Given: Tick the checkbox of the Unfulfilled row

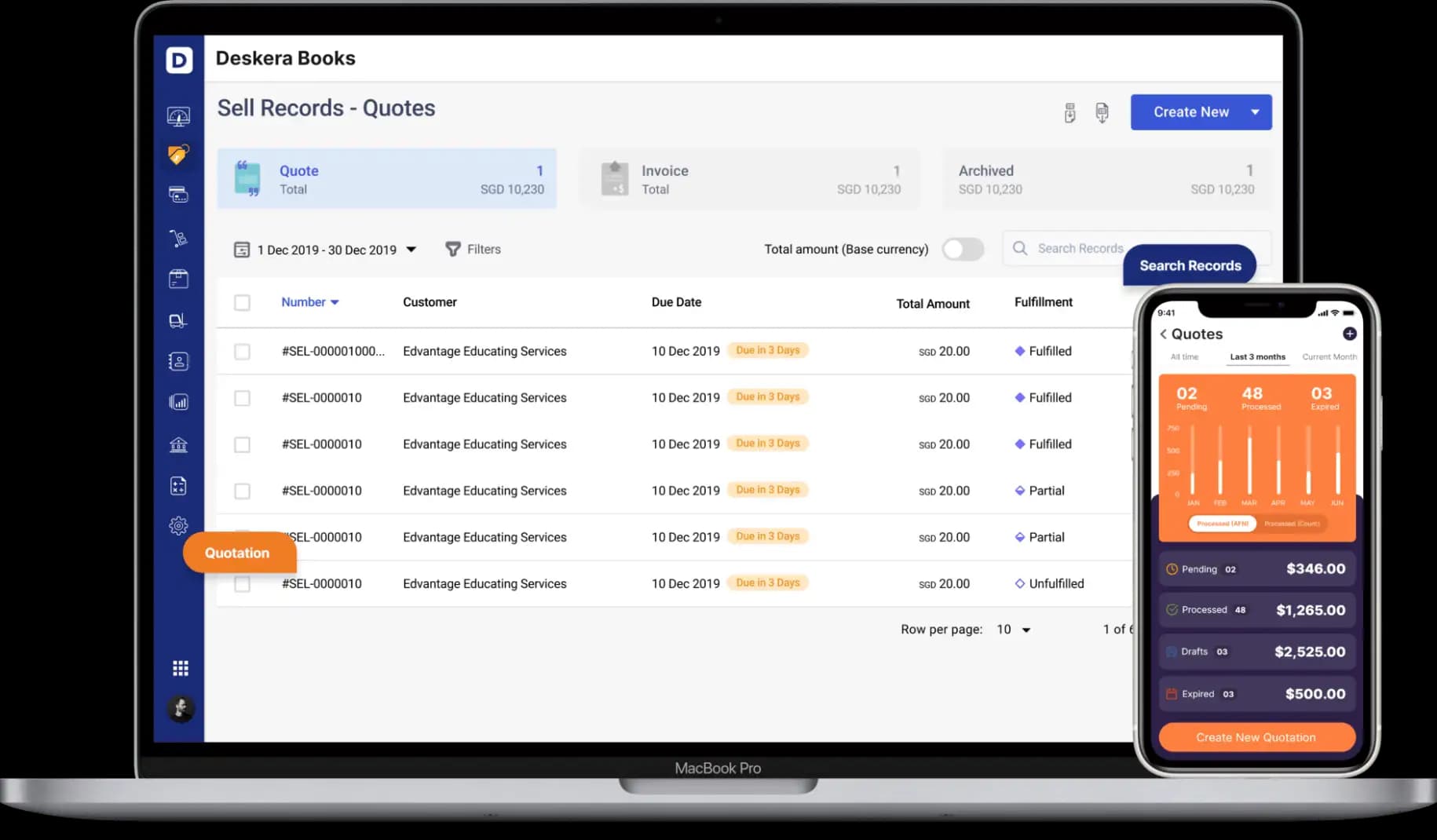Looking at the screenshot, I should [243, 584].
